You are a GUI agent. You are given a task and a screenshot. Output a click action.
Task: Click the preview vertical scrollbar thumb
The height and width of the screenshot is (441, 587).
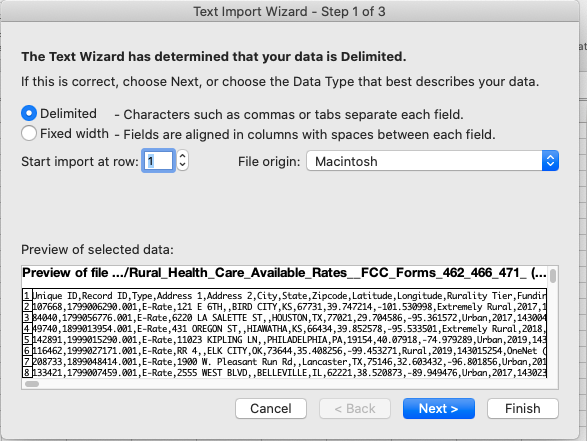point(553,276)
